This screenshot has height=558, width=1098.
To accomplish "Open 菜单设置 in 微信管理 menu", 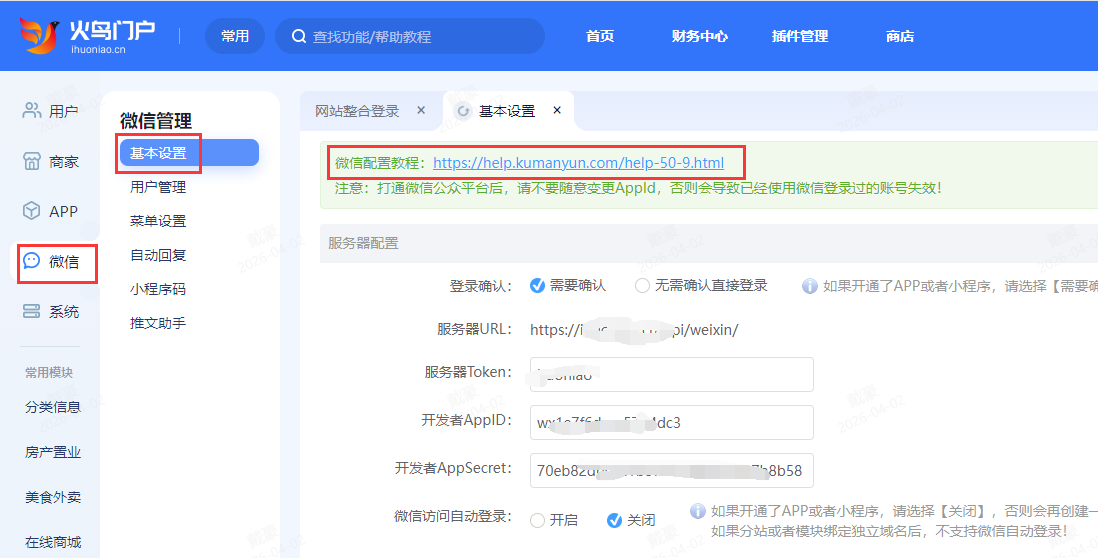I will 158,221.
